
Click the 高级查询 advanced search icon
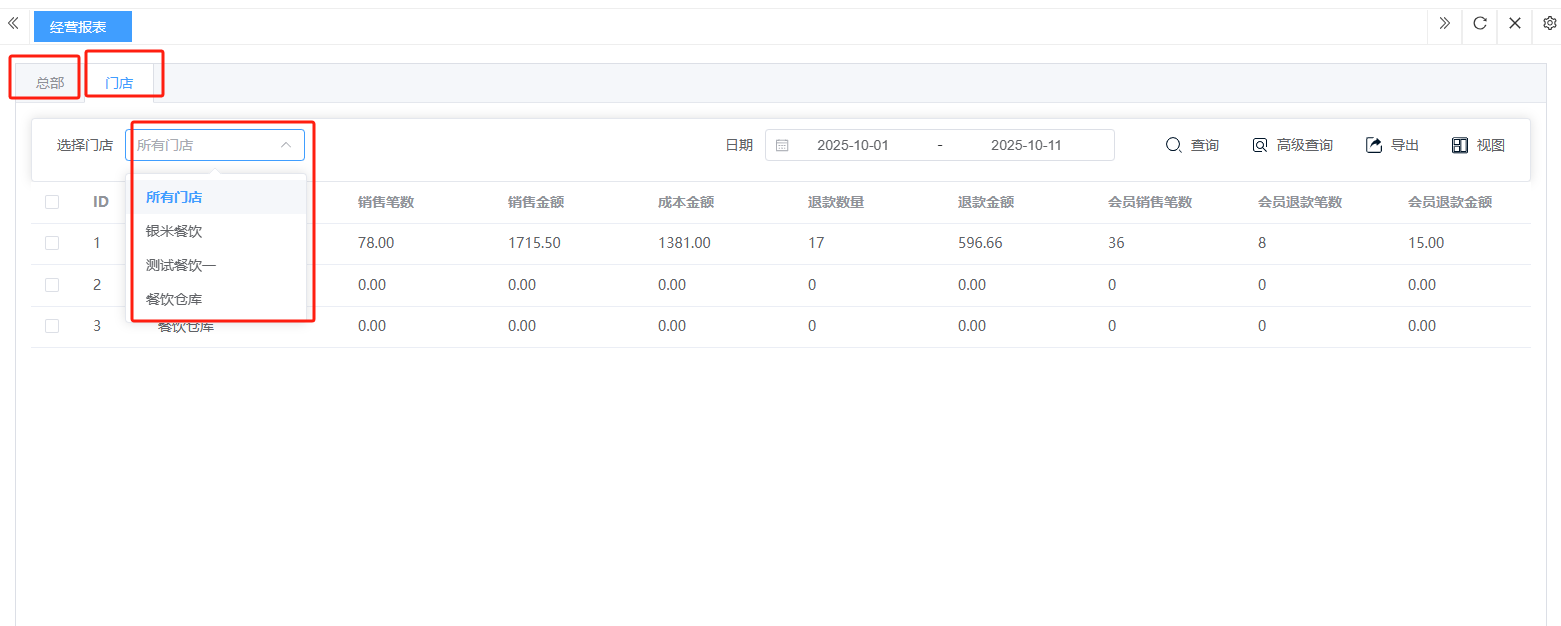1260,145
